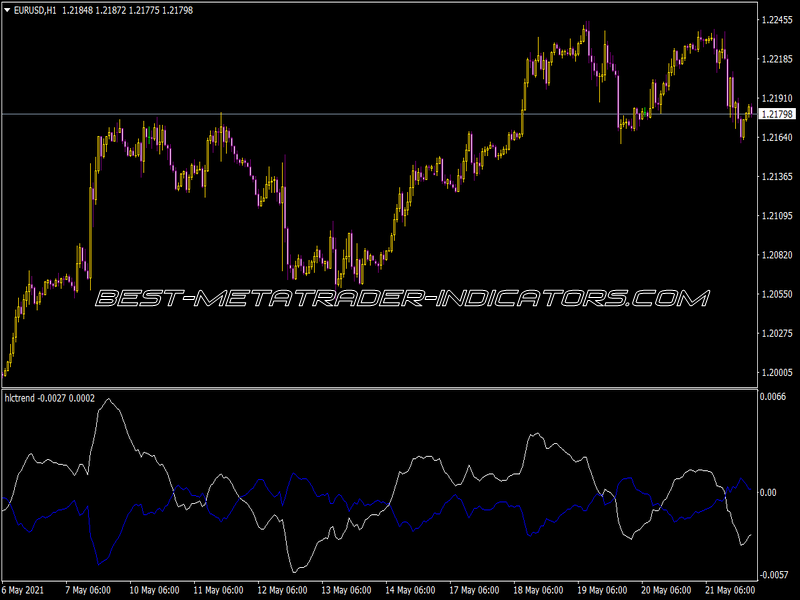Click the 7 May 06:00 time label
800x600 pixels.
(88, 590)
